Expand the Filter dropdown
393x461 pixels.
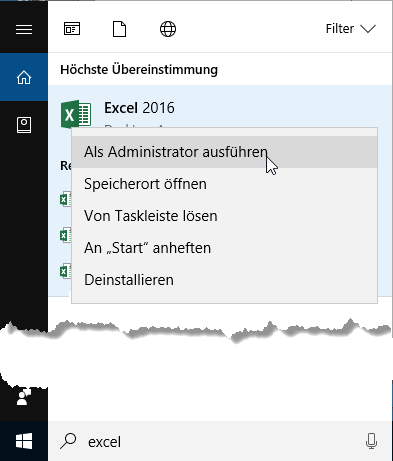tap(351, 29)
